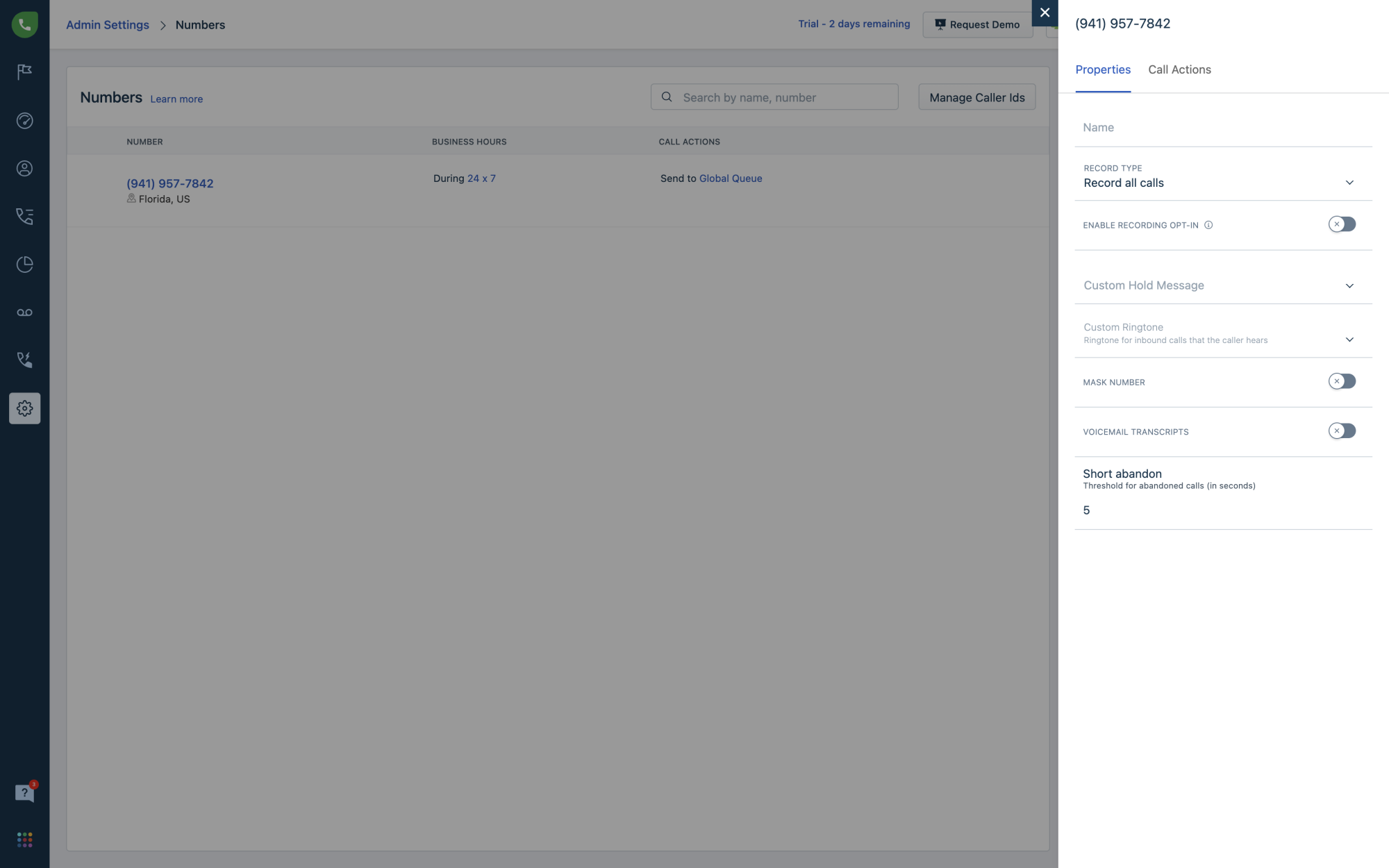
Task: Switch to the Call Actions tab
Action: point(1179,69)
